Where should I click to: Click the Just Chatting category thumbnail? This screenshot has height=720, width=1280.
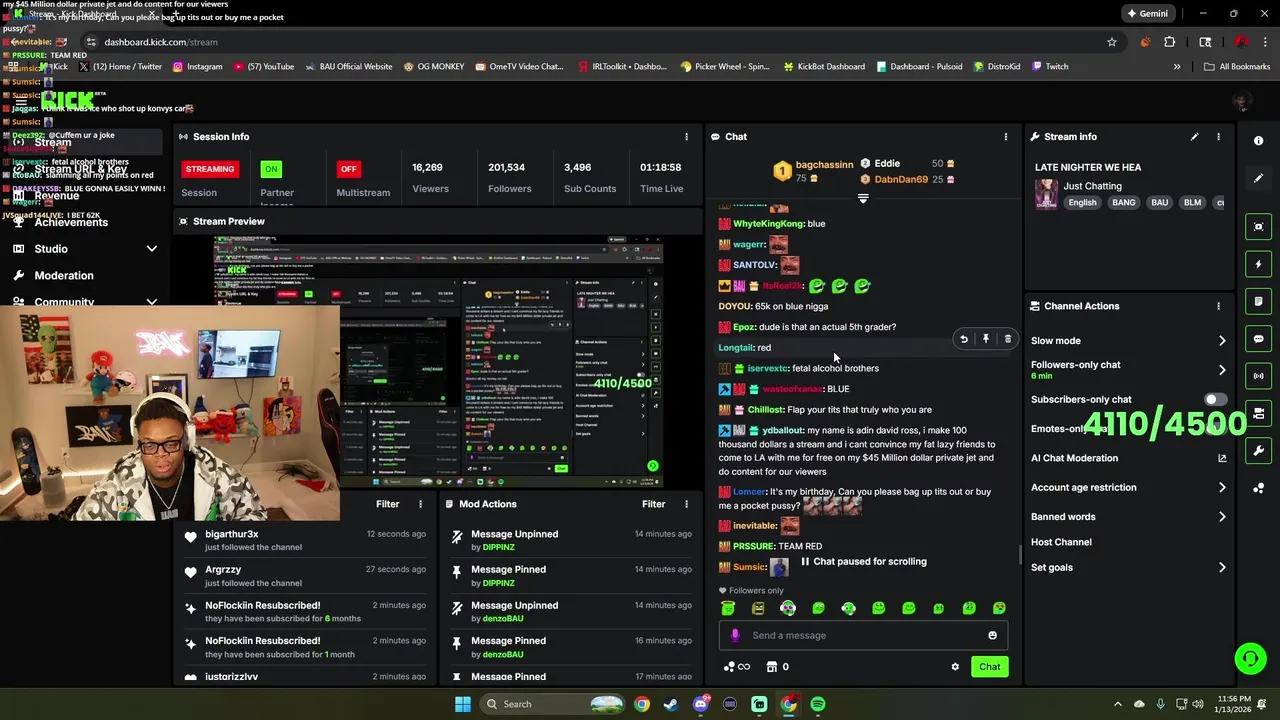pyautogui.click(x=1046, y=193)
